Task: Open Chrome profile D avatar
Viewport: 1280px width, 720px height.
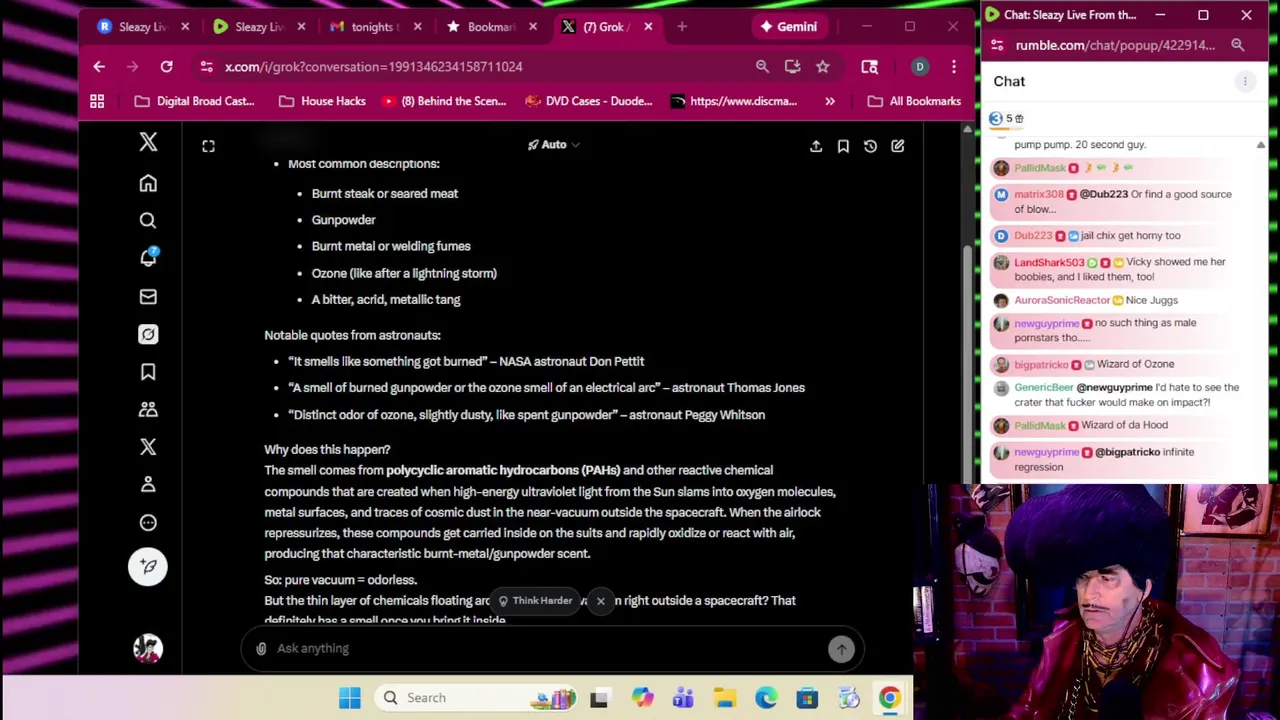Action: tap(919, 66)
